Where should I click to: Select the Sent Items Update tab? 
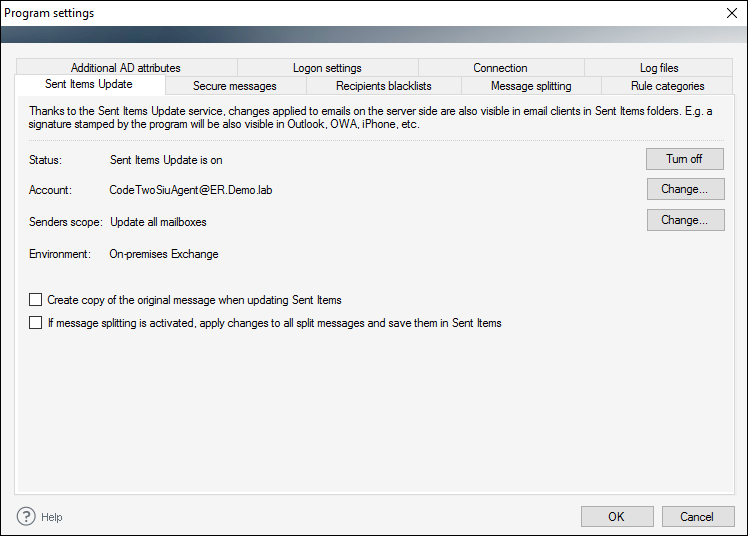pos(89,84)
